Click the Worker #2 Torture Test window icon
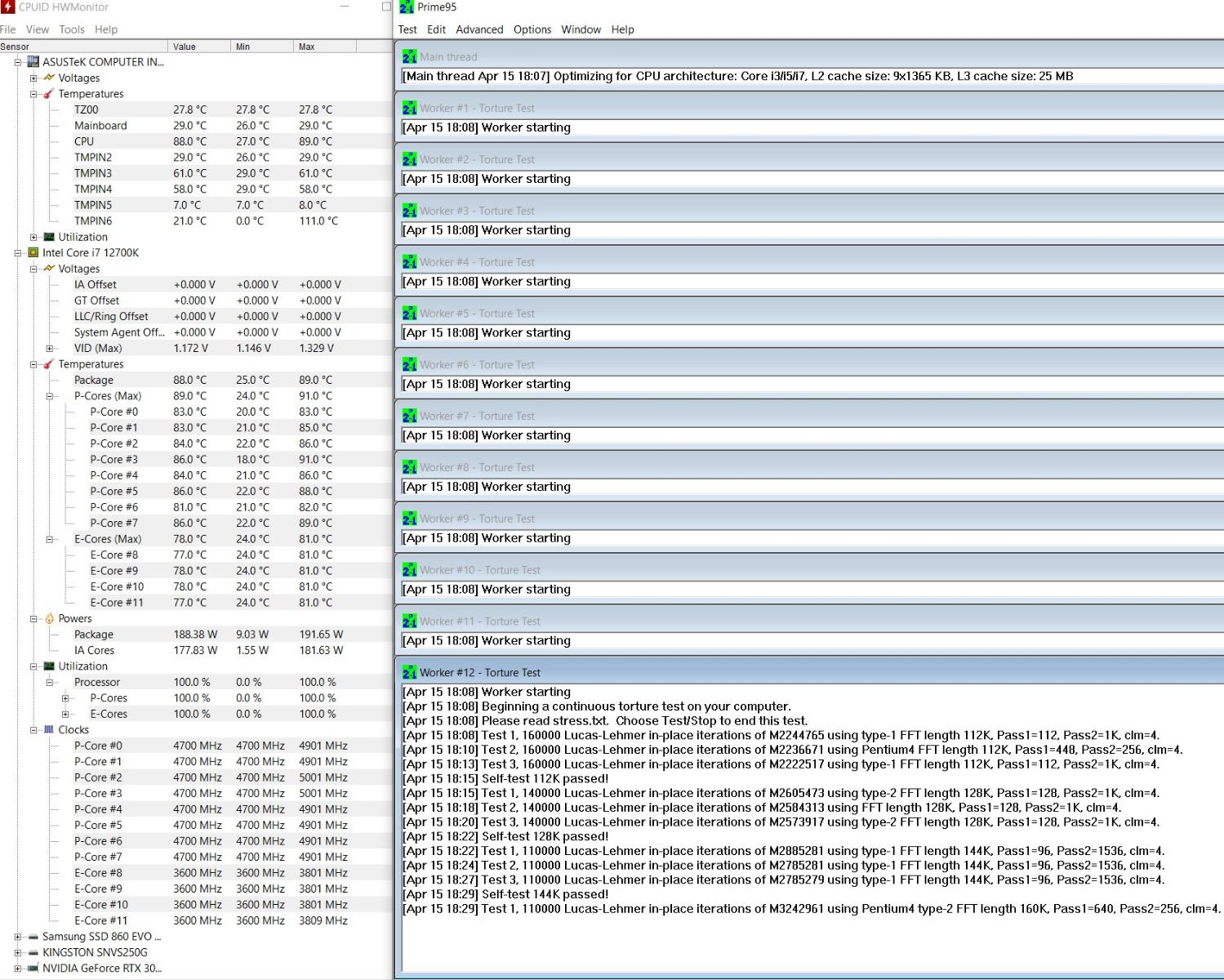1224x980 pixels. pos(409,159)
